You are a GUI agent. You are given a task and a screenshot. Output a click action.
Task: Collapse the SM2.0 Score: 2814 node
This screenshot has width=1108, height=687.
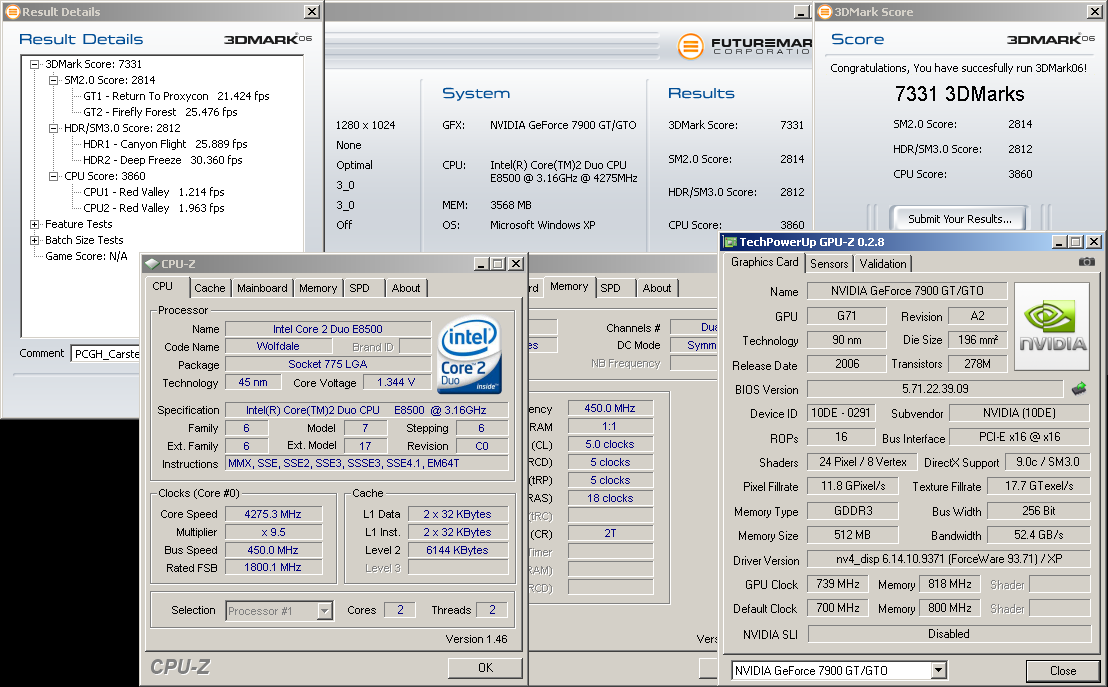(53, 81)
